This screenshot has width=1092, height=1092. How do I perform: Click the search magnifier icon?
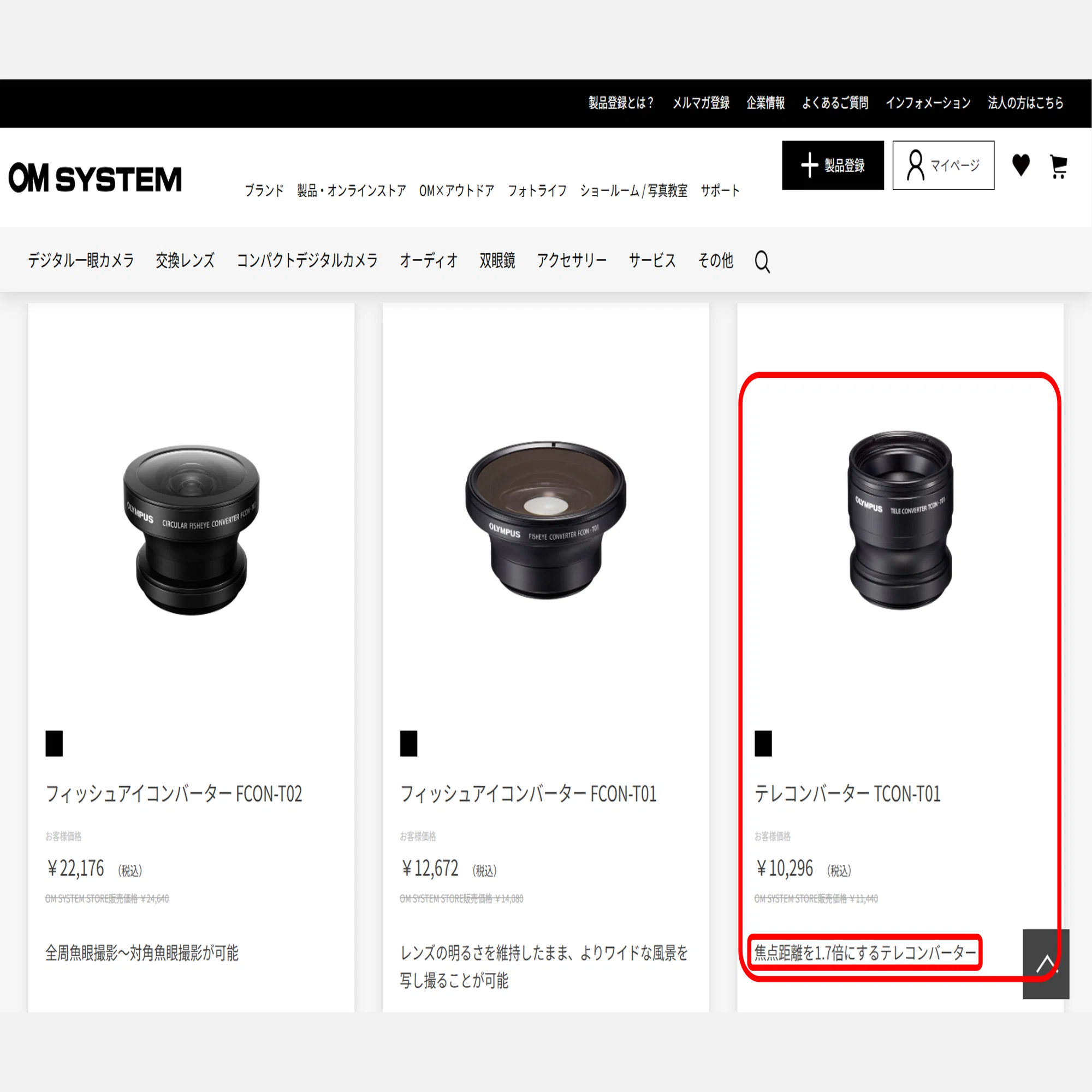pos(762,261)
